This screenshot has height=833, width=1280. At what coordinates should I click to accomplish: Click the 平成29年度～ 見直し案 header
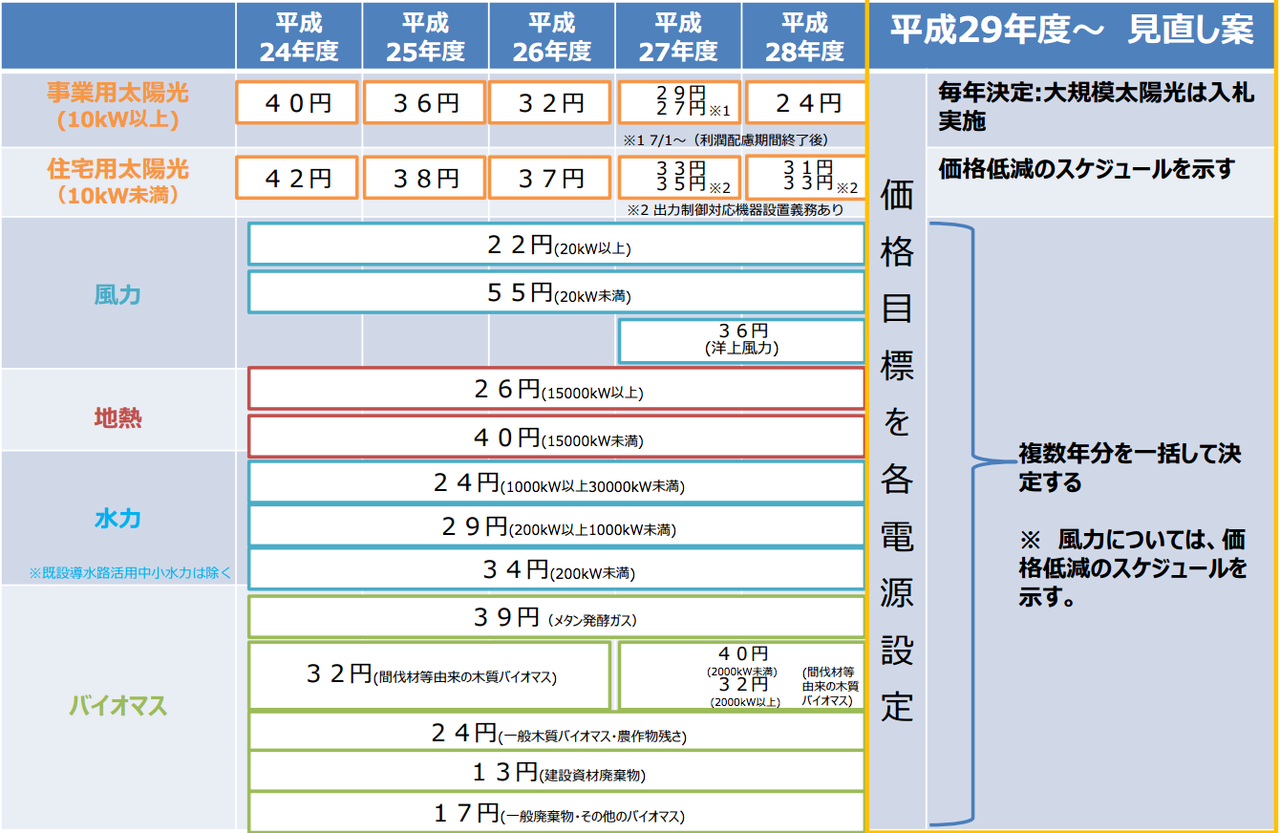coord(1072,30)
